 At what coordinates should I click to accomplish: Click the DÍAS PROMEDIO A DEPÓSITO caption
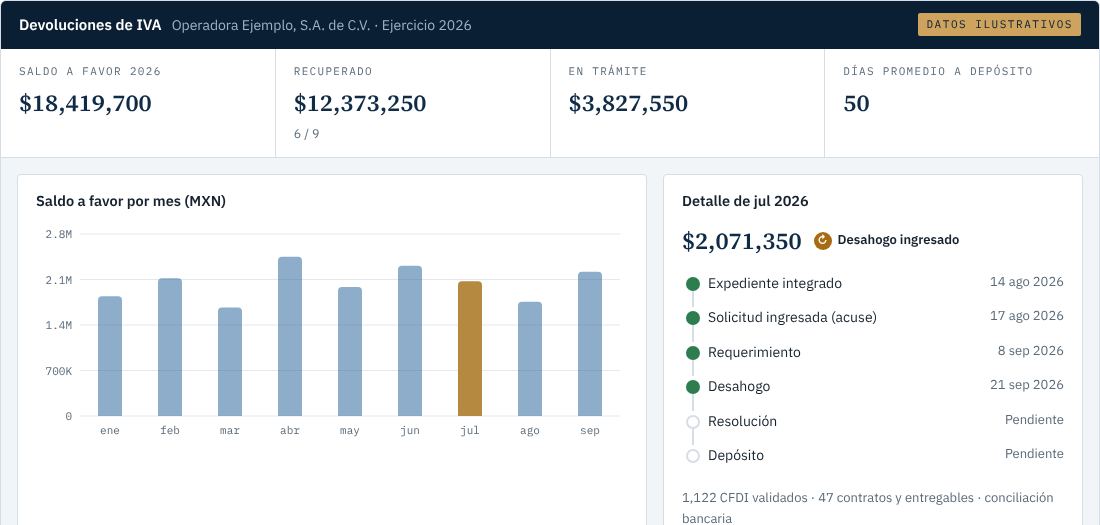pos(938,72)
